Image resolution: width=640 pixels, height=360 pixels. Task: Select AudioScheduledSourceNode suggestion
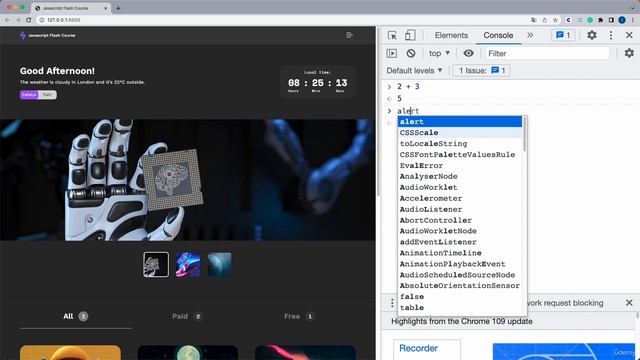[x=460, y=275]
